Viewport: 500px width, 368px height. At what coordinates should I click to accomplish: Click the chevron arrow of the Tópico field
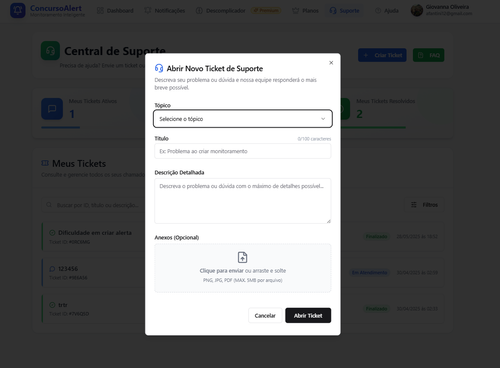click(x=323, y=119)
